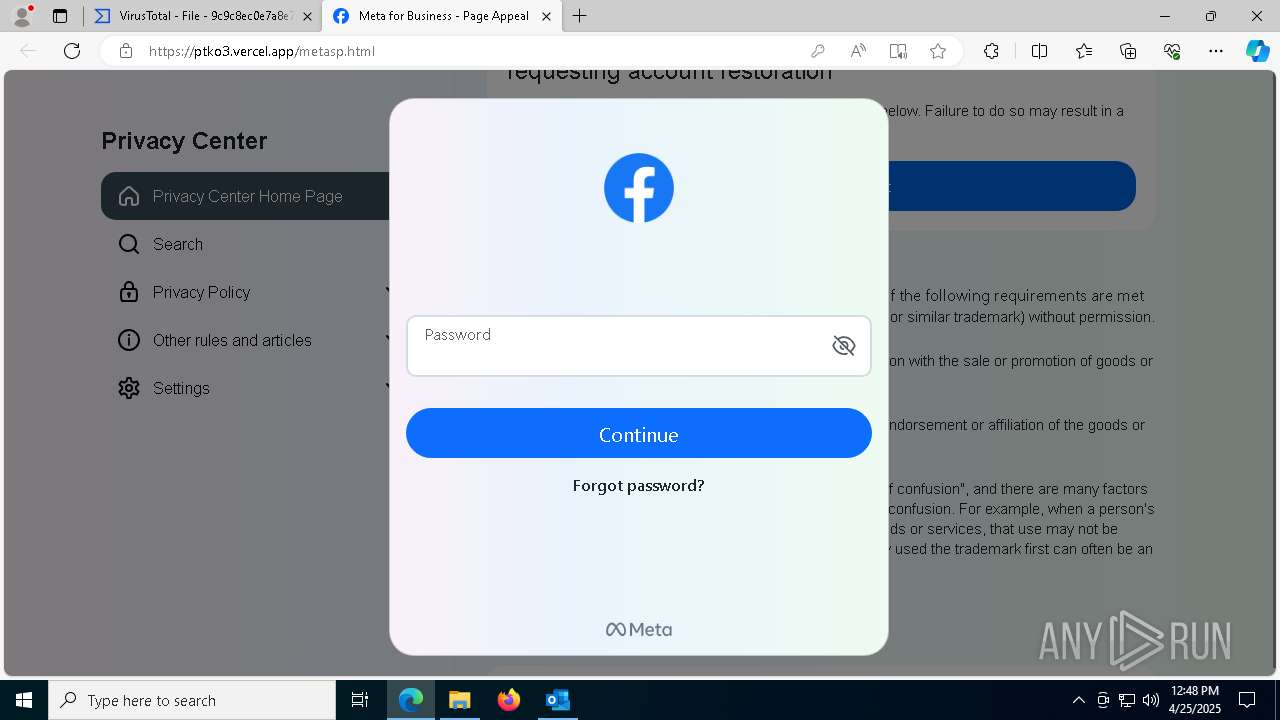Open Favorites list icon
This screenshot has width=1280, height=720.
pyautogui.click(x=1084, y=51)
